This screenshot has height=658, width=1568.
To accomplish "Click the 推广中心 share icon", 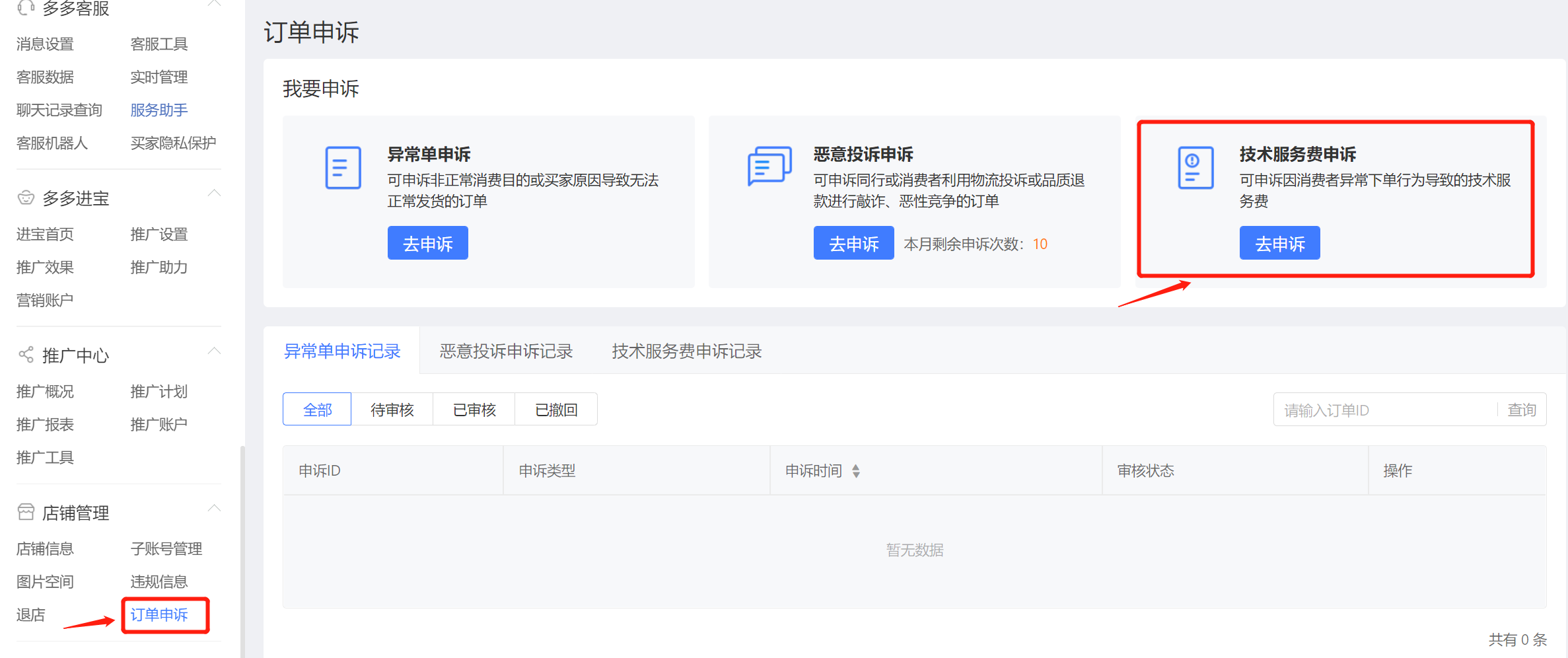I will coord(26,355).
